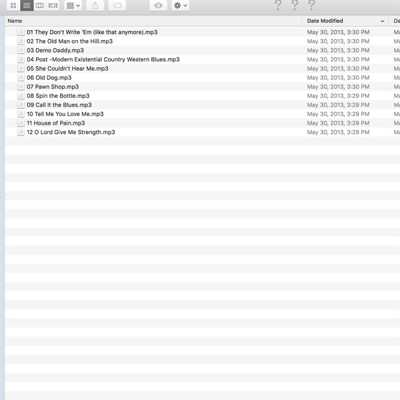400x400 pixels.
Task: Select 09 Call It the Blues.mp3
Action: pos(59,105)
